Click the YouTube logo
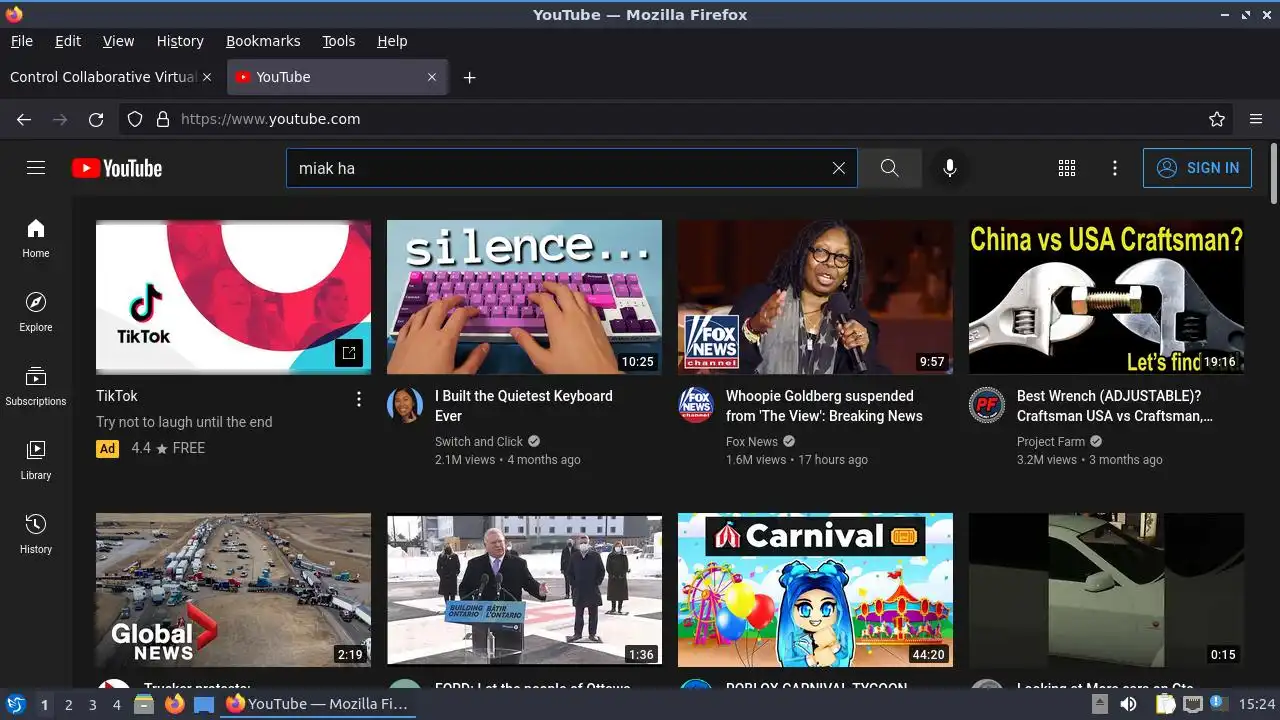 117,168
